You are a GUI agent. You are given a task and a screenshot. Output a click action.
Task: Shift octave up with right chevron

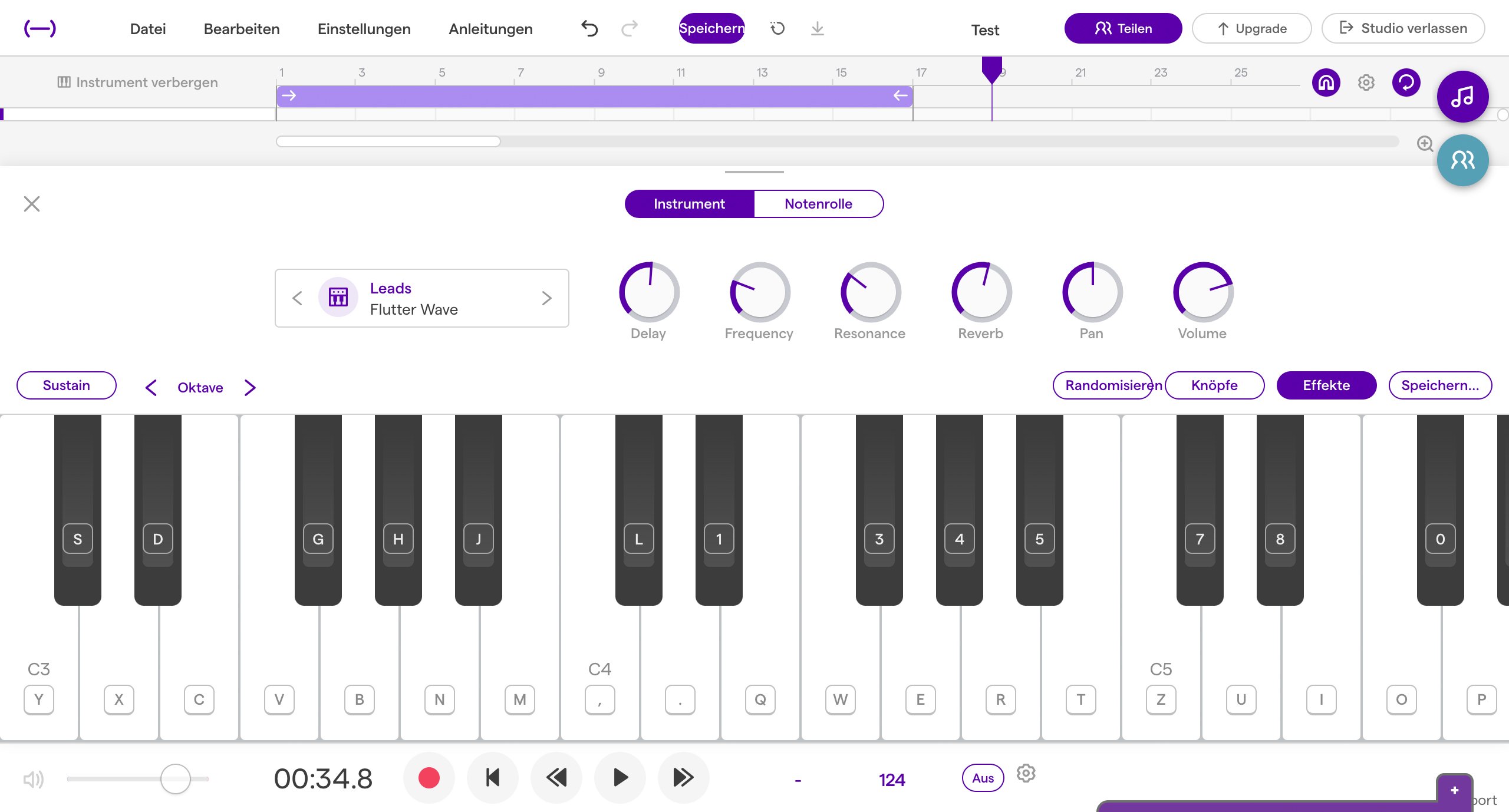point(250,388)
